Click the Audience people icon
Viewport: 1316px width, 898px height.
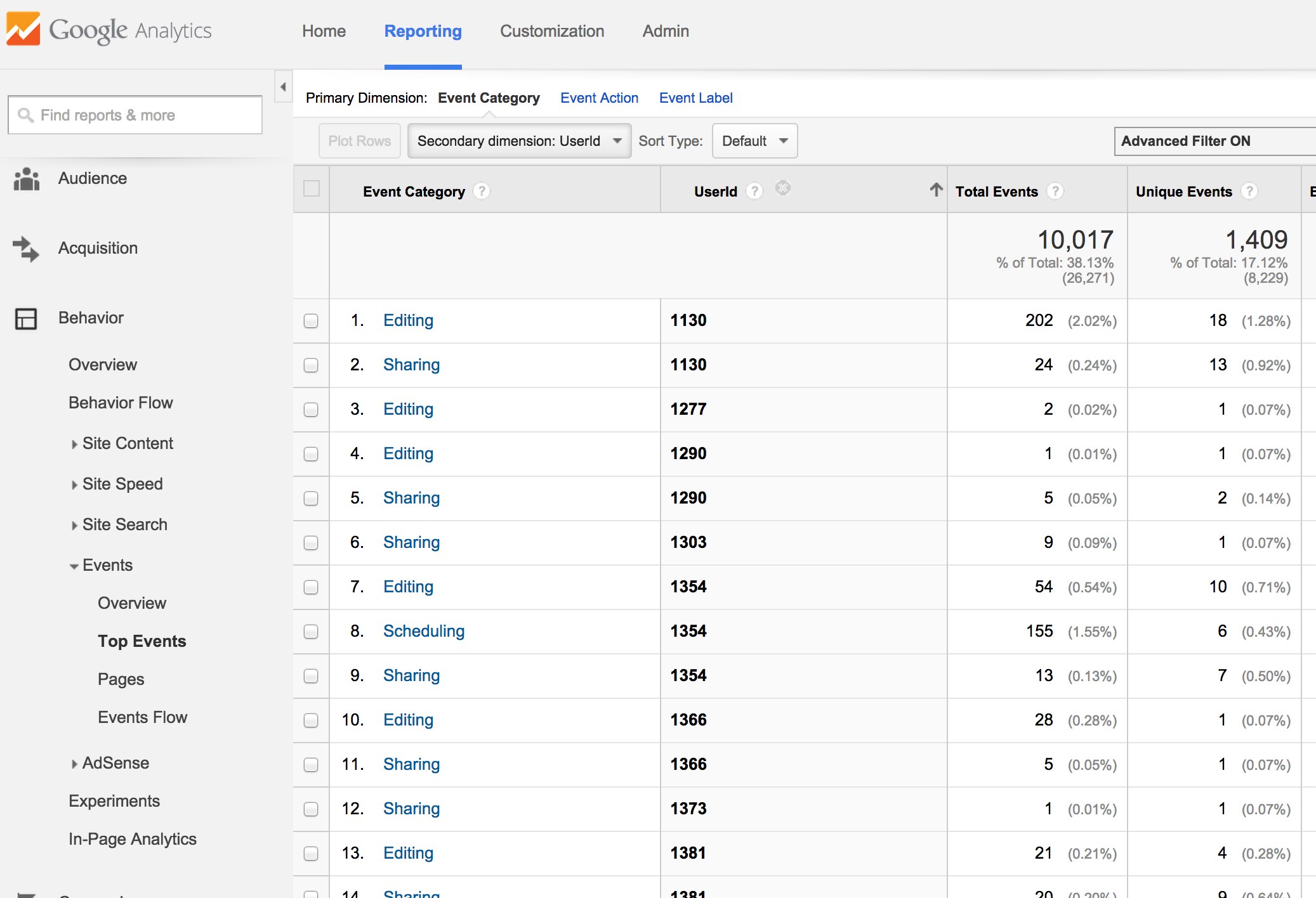pyautogui.click(x=26, y=179)
